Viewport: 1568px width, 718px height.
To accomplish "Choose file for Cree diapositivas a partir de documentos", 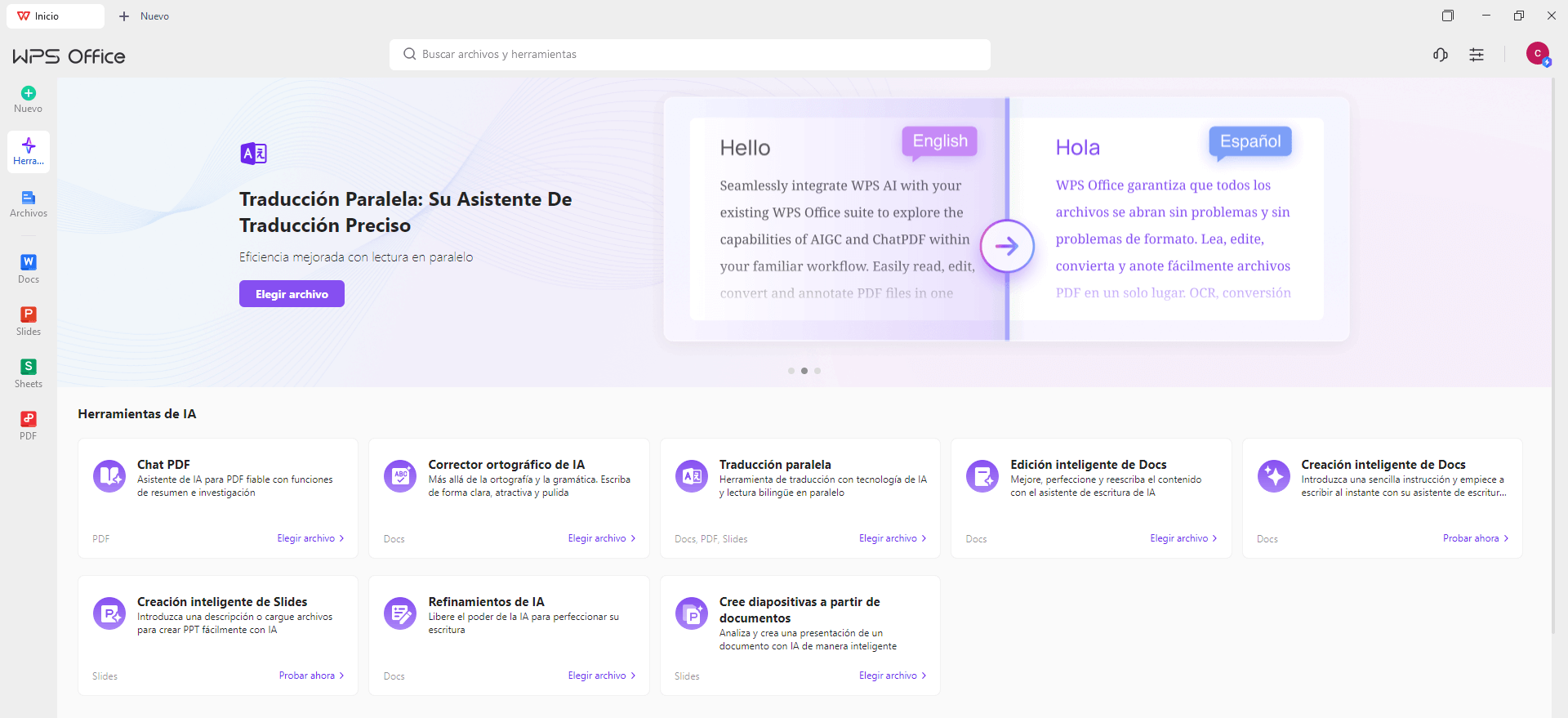I will pyautogui.click(x=893, y=676).
